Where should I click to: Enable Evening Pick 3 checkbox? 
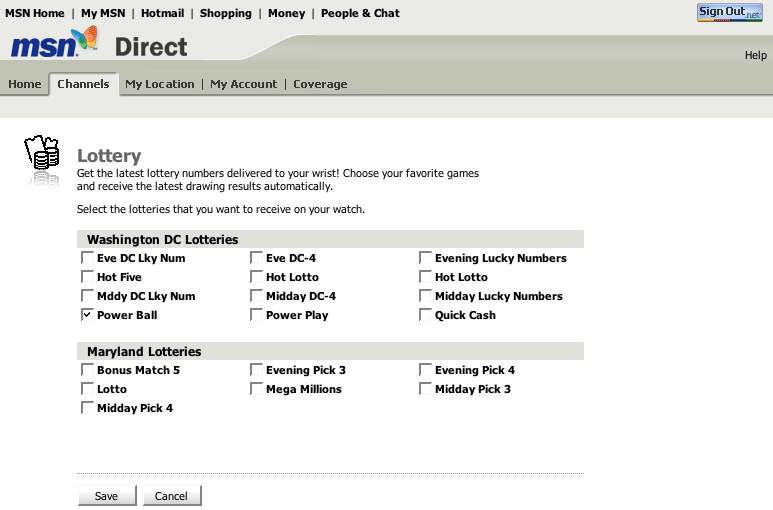pos(256,370)
